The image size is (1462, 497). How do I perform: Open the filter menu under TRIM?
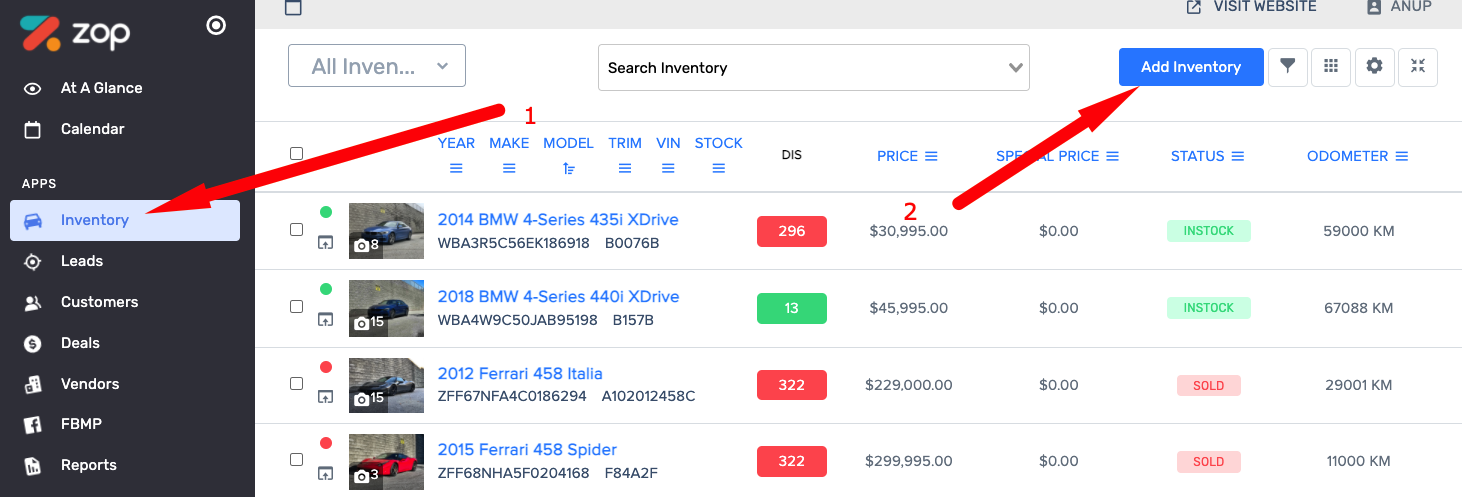point(625,169)
